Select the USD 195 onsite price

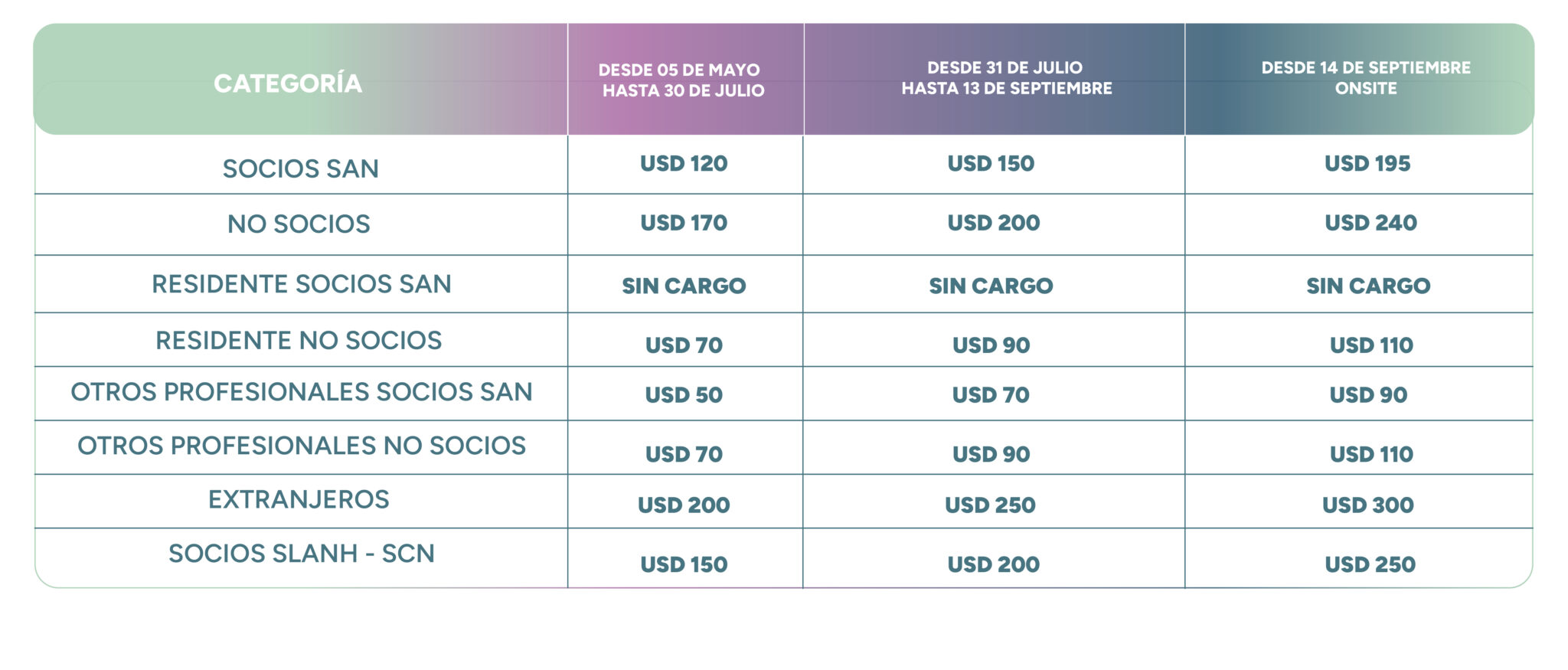pyautogui.click(x=1367, y=163)
